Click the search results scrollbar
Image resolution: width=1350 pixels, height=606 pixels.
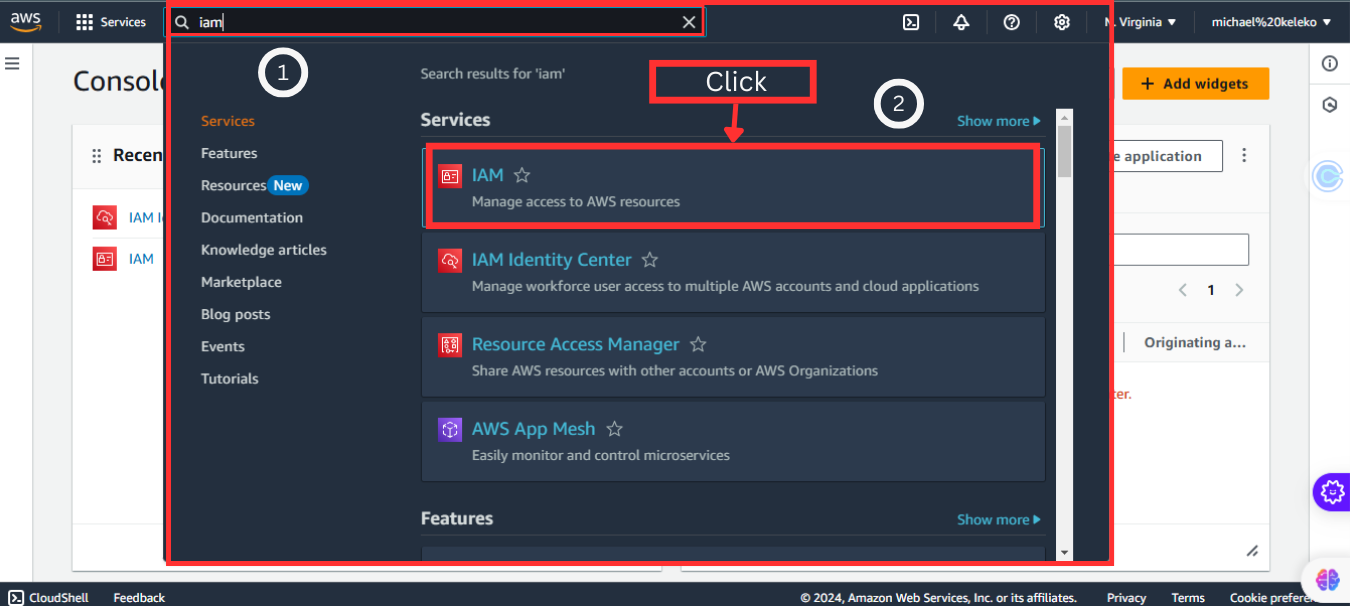(1064, 151)
